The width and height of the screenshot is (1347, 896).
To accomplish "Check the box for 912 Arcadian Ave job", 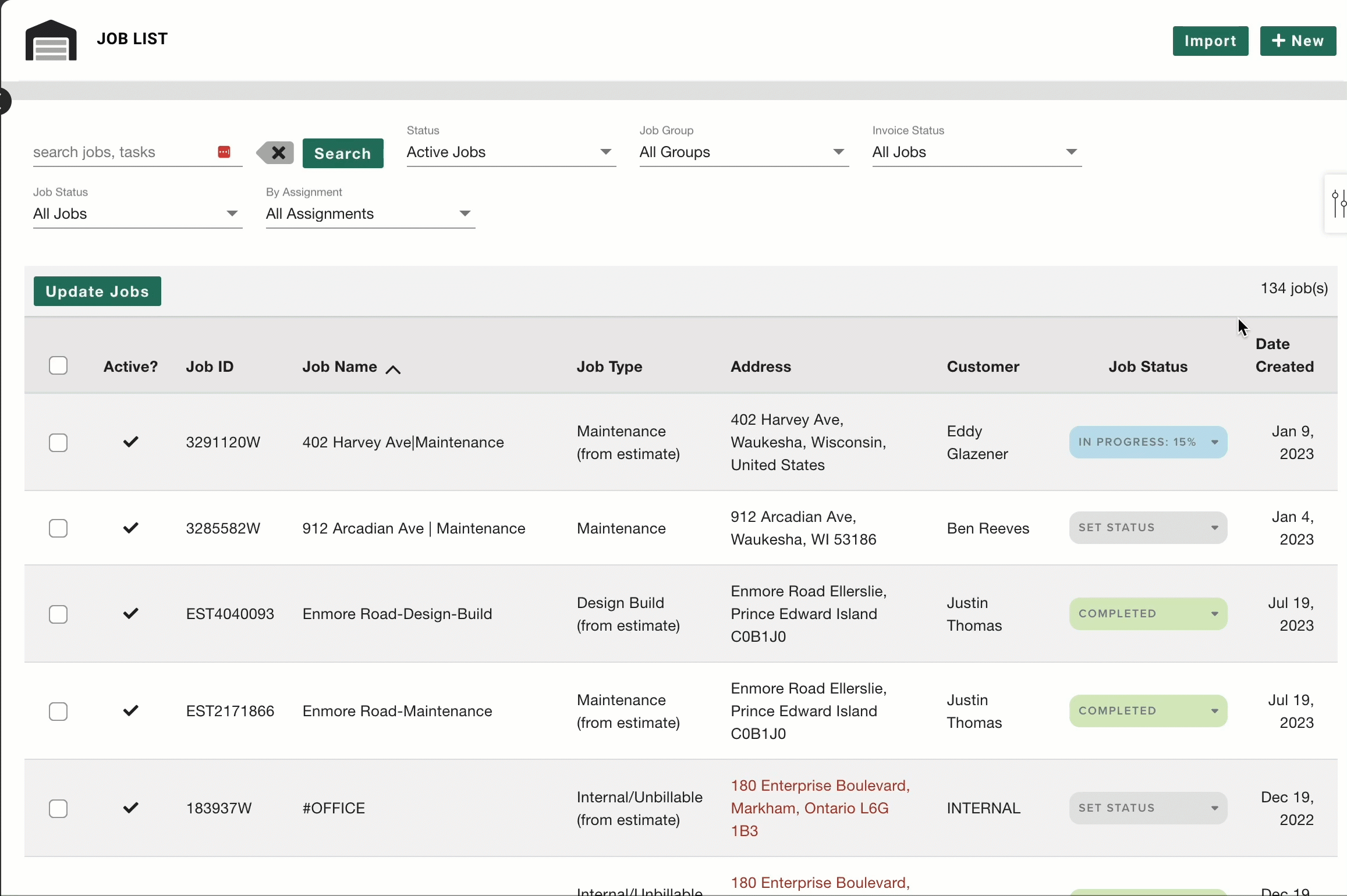I will click(x=58, y=528).
